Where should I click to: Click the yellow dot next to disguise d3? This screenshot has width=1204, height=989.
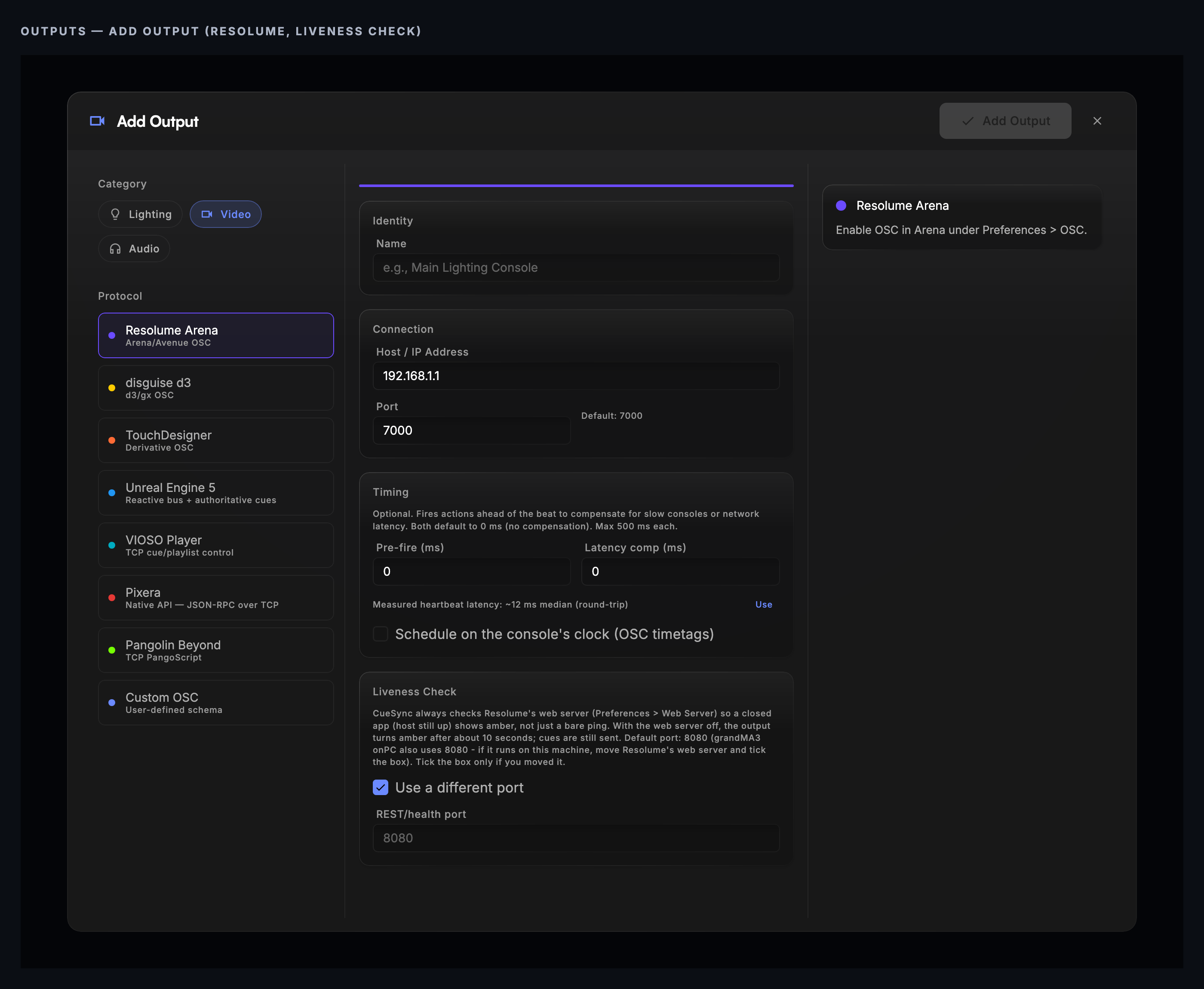click(x=112, y=388)
